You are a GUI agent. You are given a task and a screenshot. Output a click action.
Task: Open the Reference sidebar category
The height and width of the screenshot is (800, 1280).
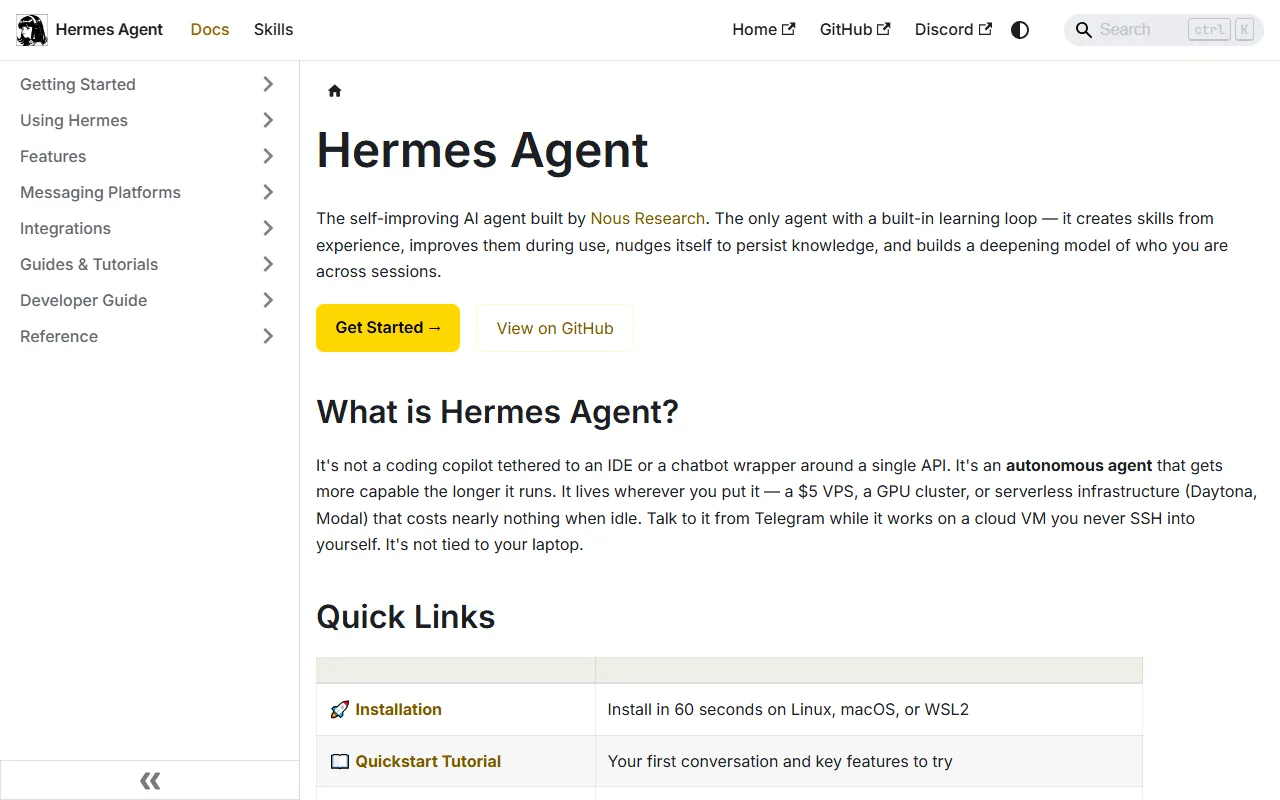(59, 337)
